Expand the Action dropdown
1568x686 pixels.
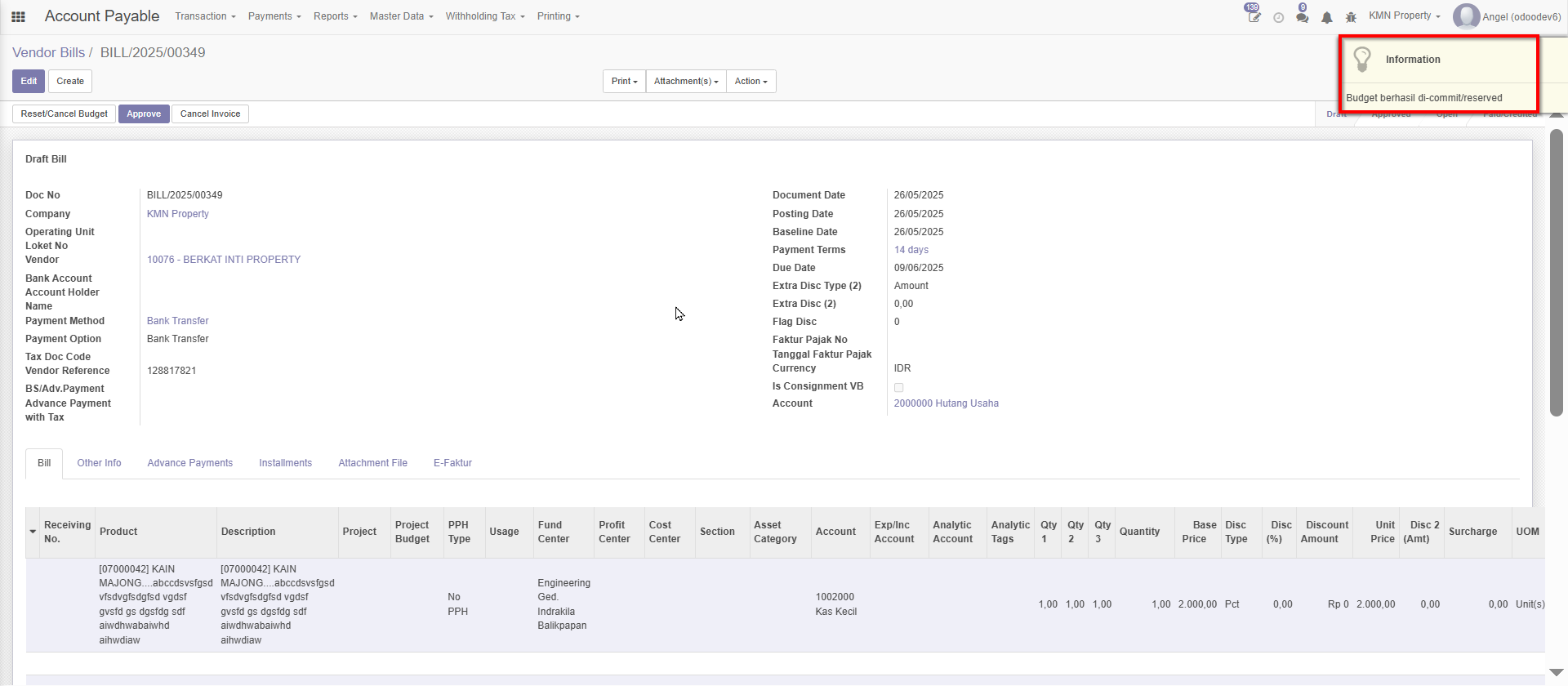tap(751, 81)
